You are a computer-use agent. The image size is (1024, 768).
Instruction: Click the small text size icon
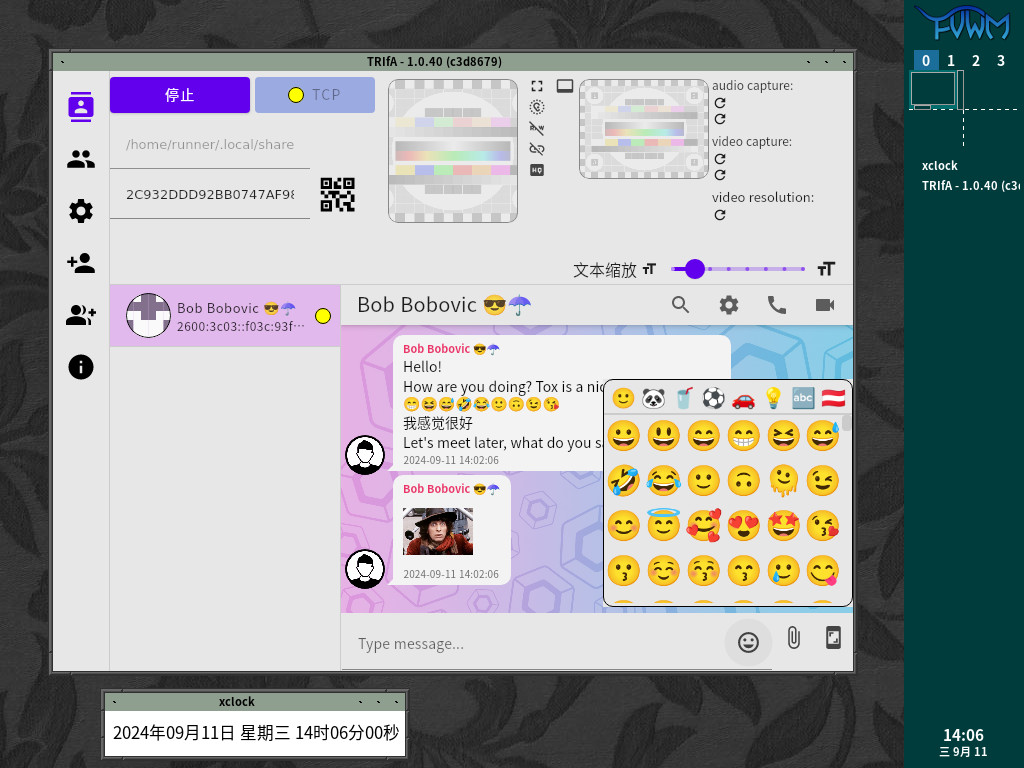(x=649, y=269)
